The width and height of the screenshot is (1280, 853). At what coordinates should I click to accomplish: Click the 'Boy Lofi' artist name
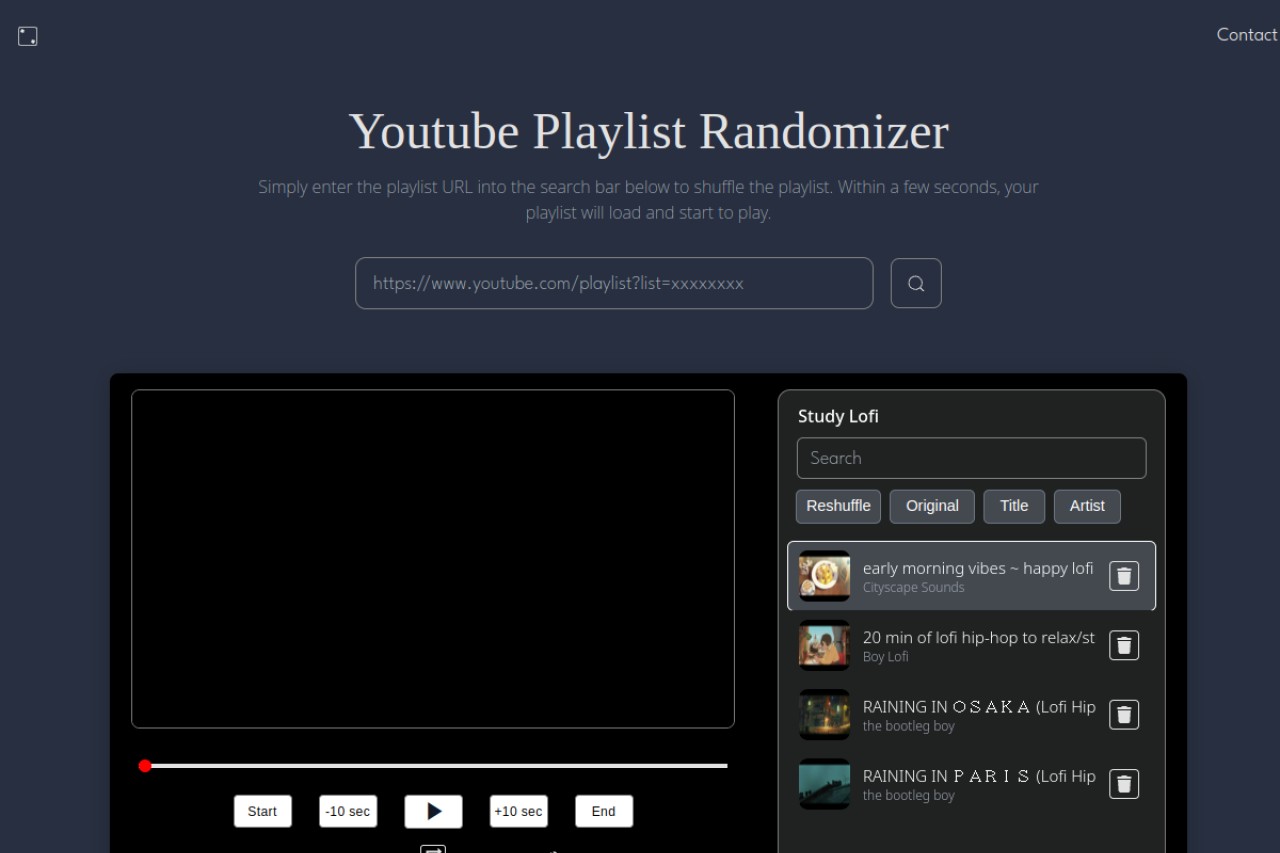click(x=886, y=657)
